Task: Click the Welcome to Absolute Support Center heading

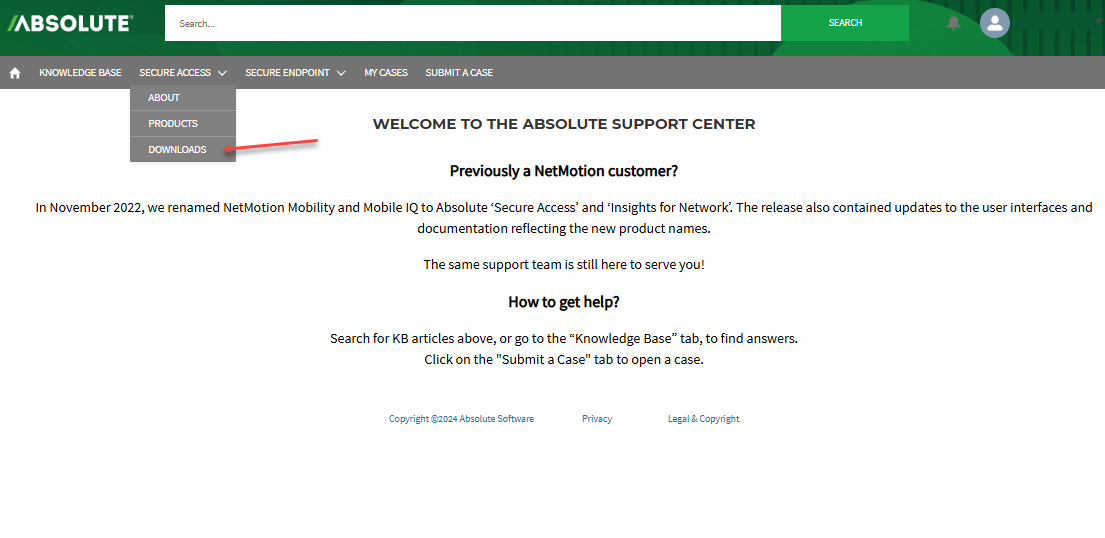Action: click(564, 124)
